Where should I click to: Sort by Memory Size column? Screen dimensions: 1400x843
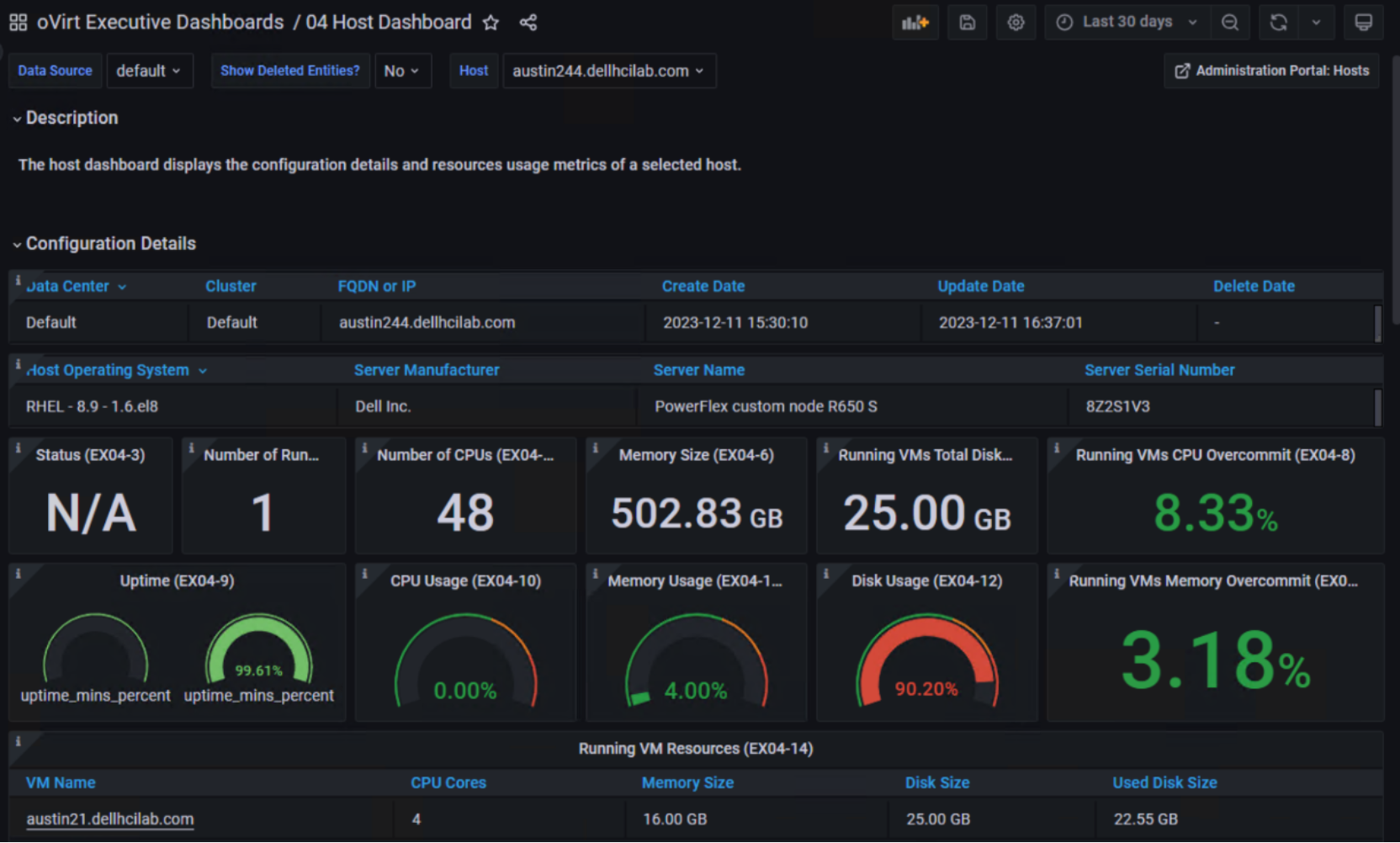coord(687,782)
